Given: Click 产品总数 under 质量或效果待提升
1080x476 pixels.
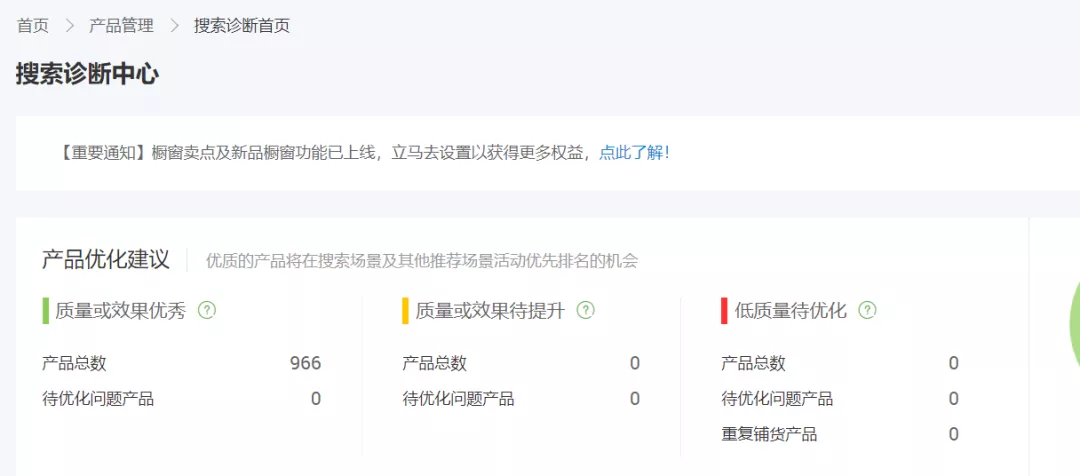Looking at the screenshot, I should [x=435, y=363].
